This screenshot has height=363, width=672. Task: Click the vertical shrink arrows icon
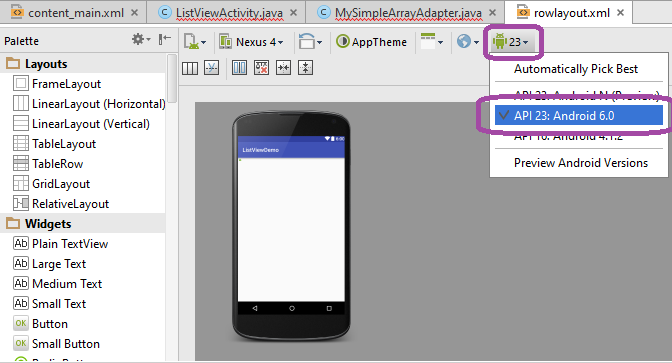pos(305,68)
